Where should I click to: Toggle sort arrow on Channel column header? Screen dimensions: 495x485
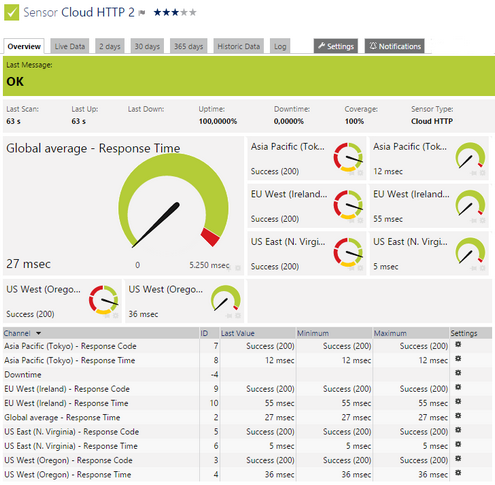pyautogui.click(x=38, y=333)
